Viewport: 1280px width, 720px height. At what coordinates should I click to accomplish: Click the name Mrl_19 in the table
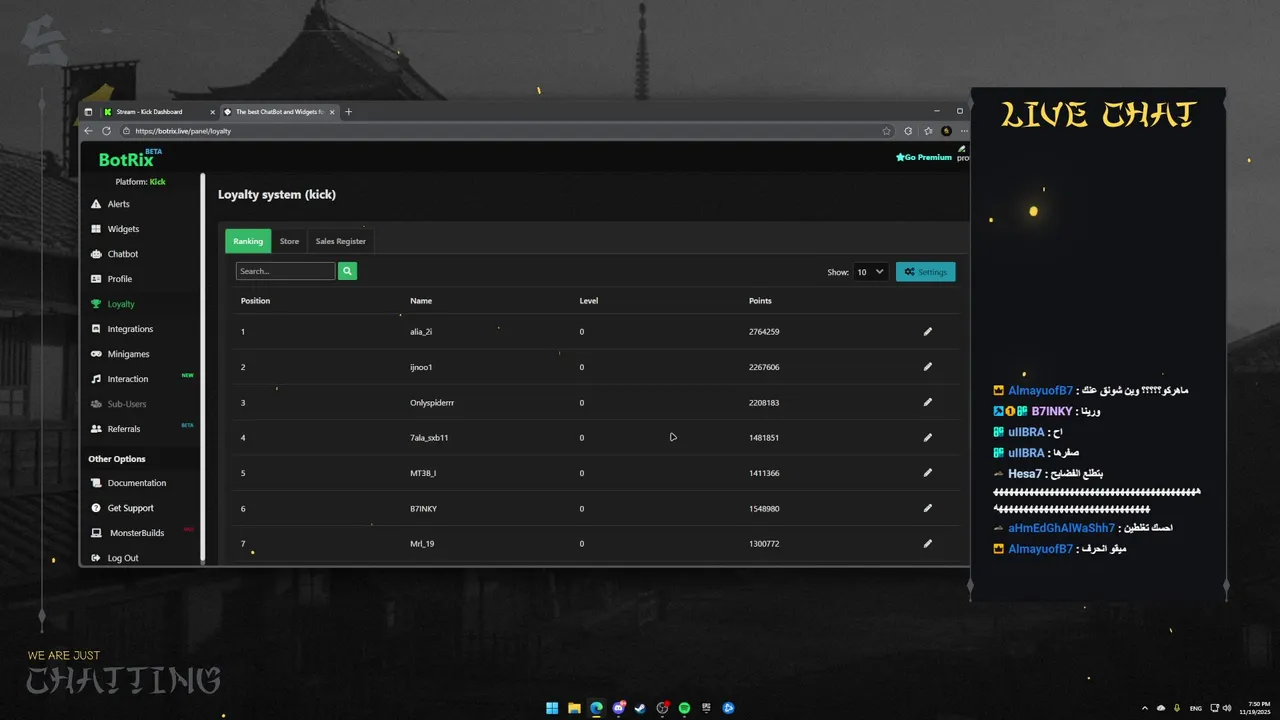click(422, 544)
